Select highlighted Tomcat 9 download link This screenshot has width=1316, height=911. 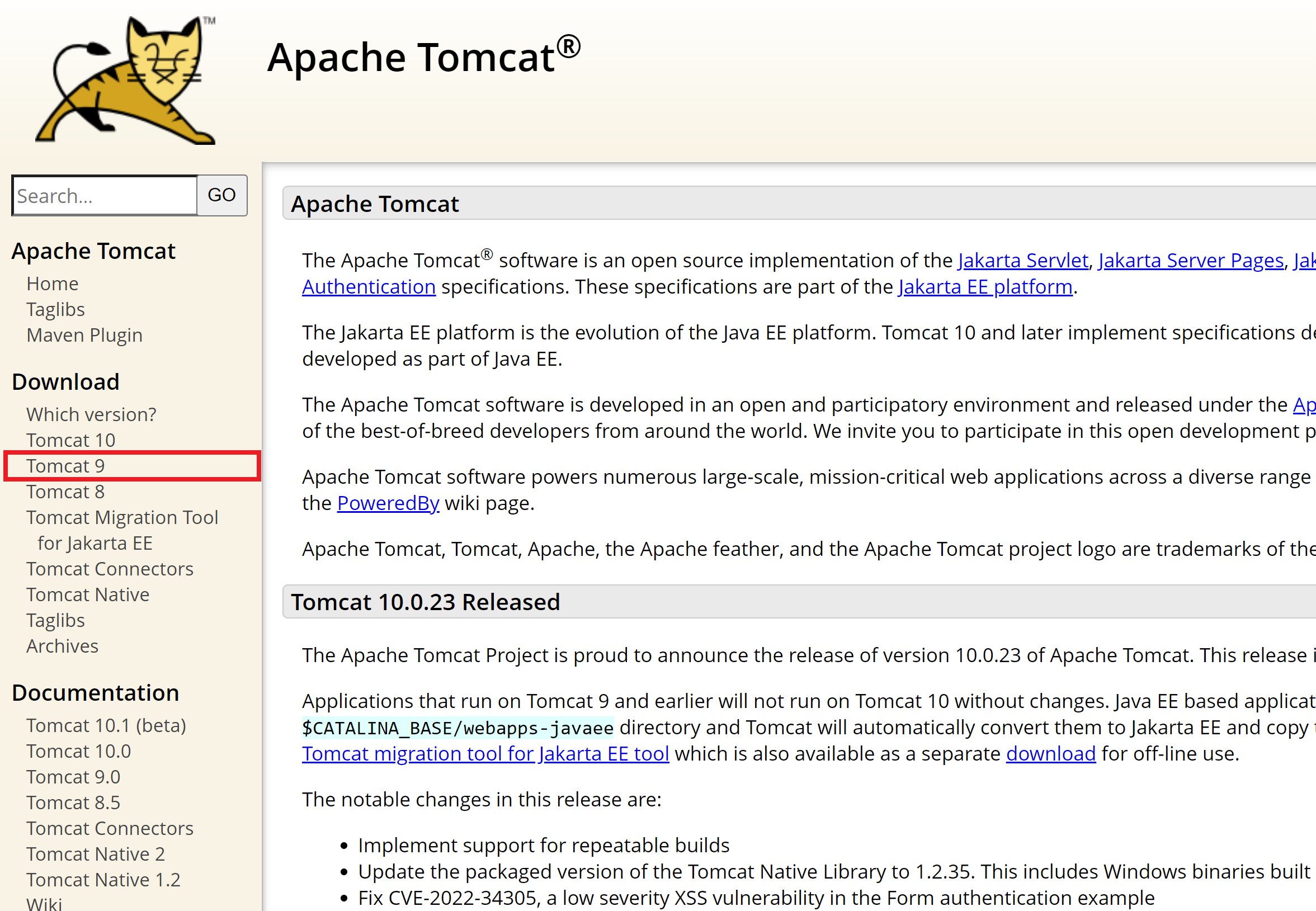tap(65, 466)
